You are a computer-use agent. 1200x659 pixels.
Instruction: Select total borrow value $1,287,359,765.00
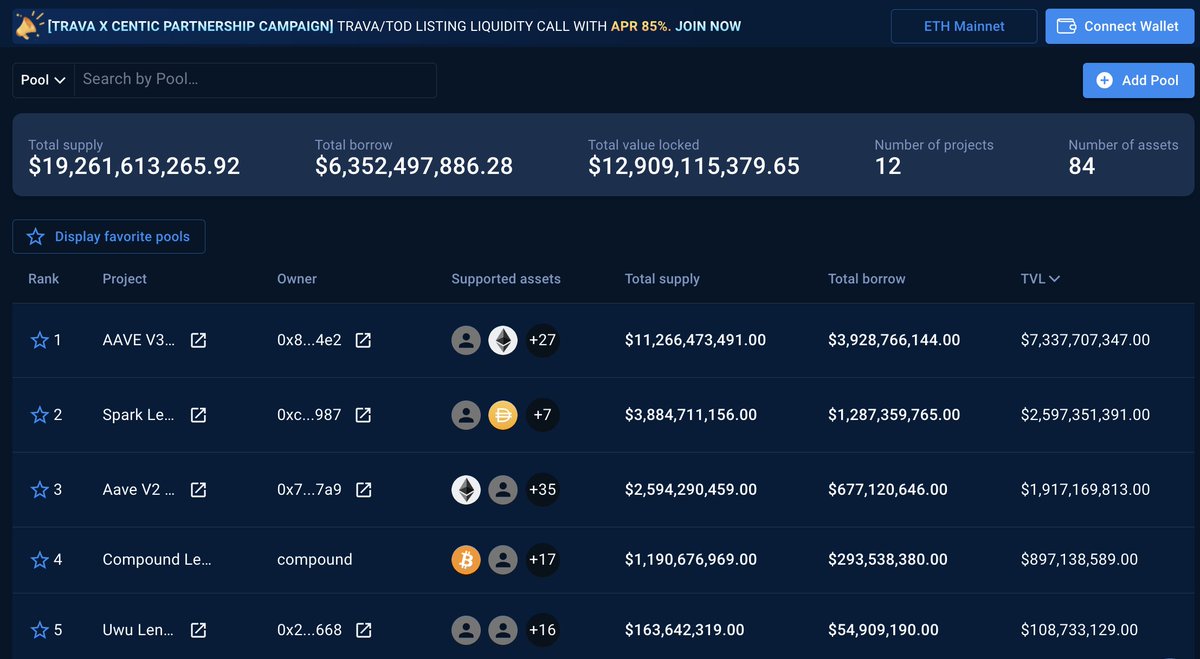[894, 414]
